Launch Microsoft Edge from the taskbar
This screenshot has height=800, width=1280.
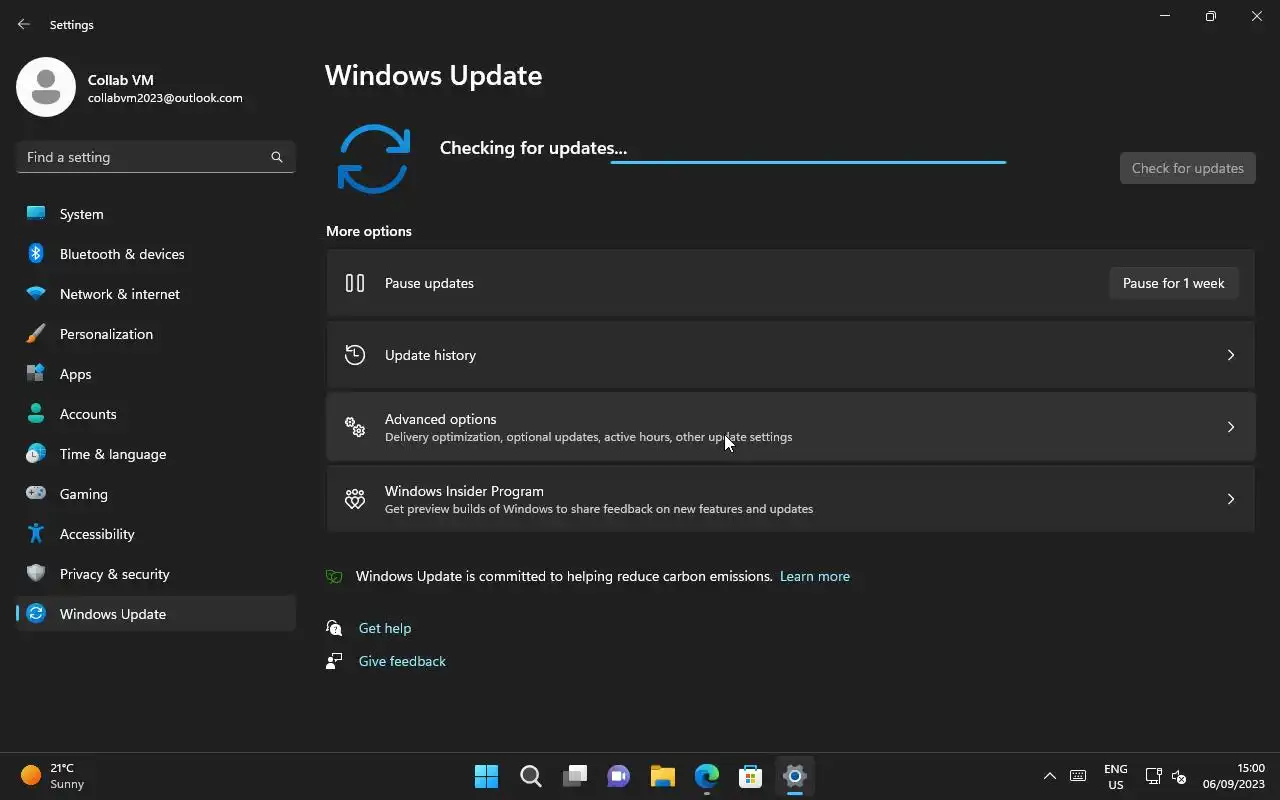pos(707,776)
